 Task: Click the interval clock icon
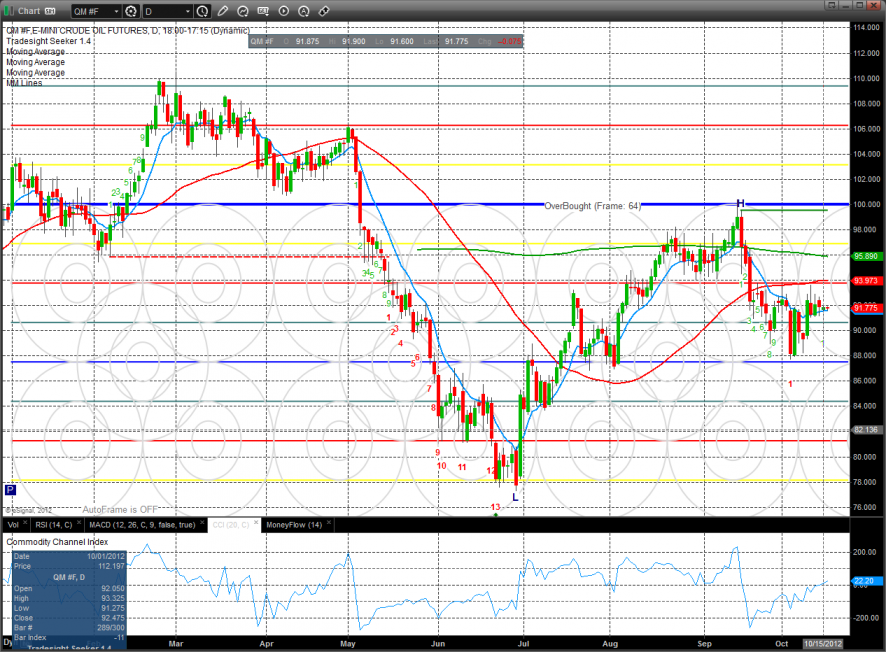click(203, 11)
